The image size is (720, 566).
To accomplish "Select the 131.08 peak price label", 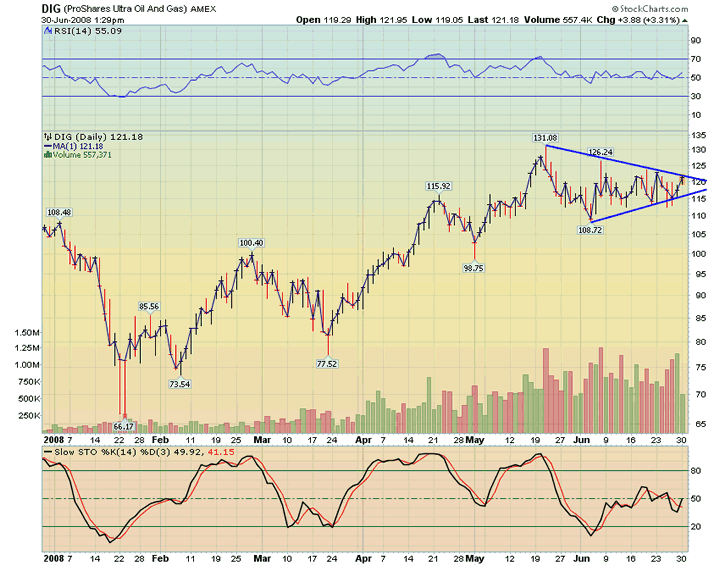I will click(544, 137).
